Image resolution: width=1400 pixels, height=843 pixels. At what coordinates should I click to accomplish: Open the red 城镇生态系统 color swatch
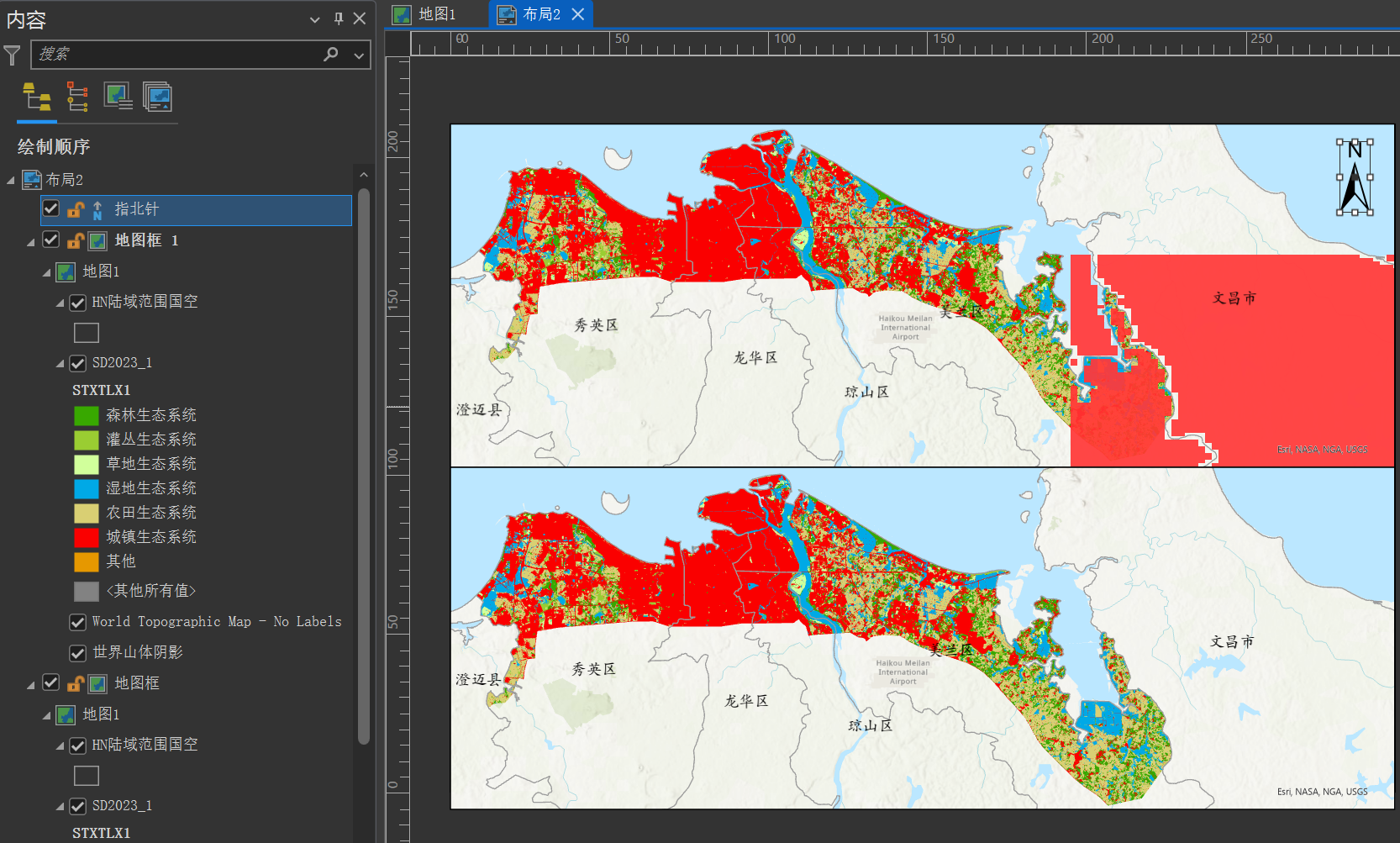[x=87, y=537]
